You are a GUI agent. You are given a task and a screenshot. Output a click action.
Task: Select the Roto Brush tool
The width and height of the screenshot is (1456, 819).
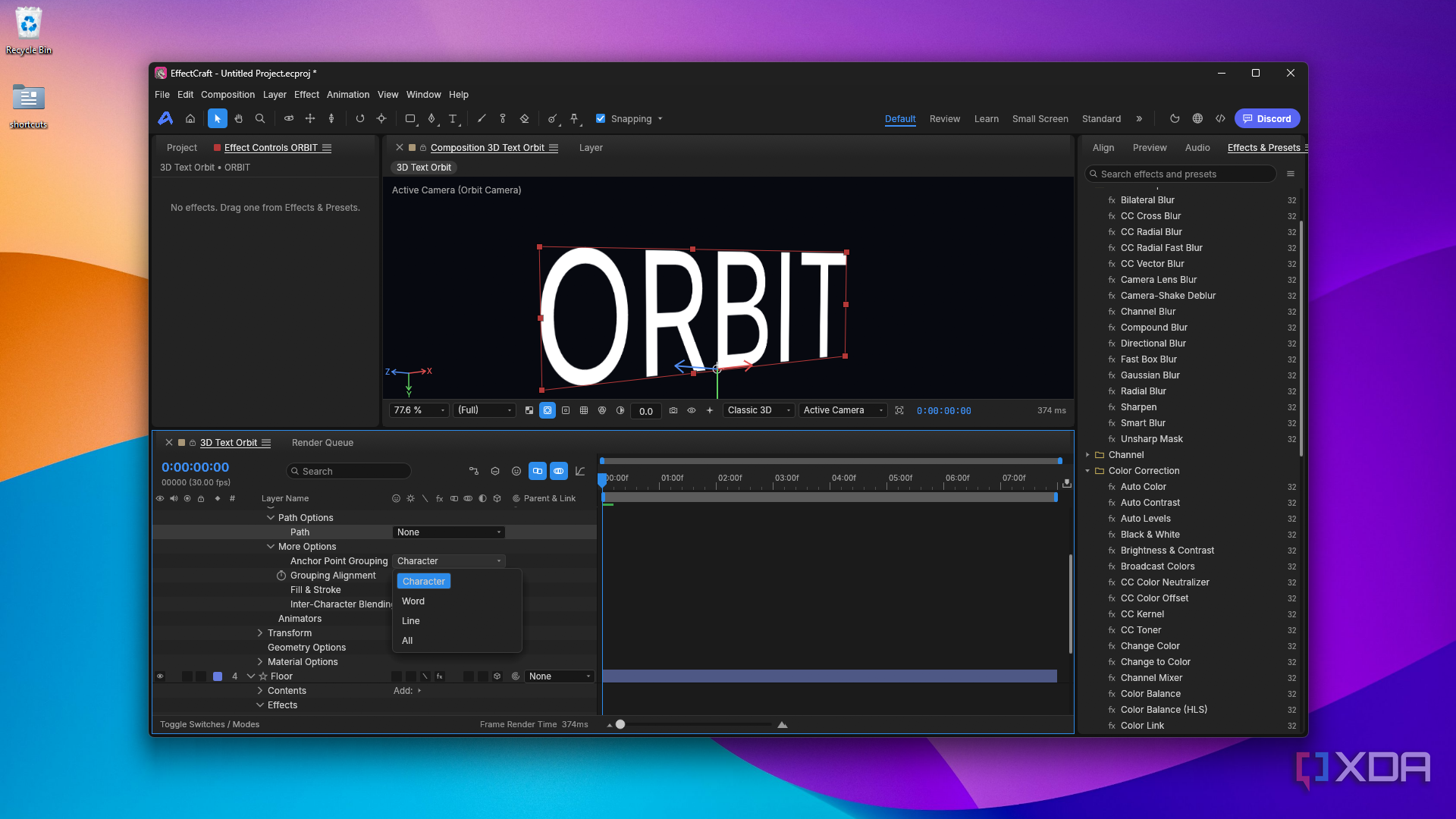[x=553, y=118]
